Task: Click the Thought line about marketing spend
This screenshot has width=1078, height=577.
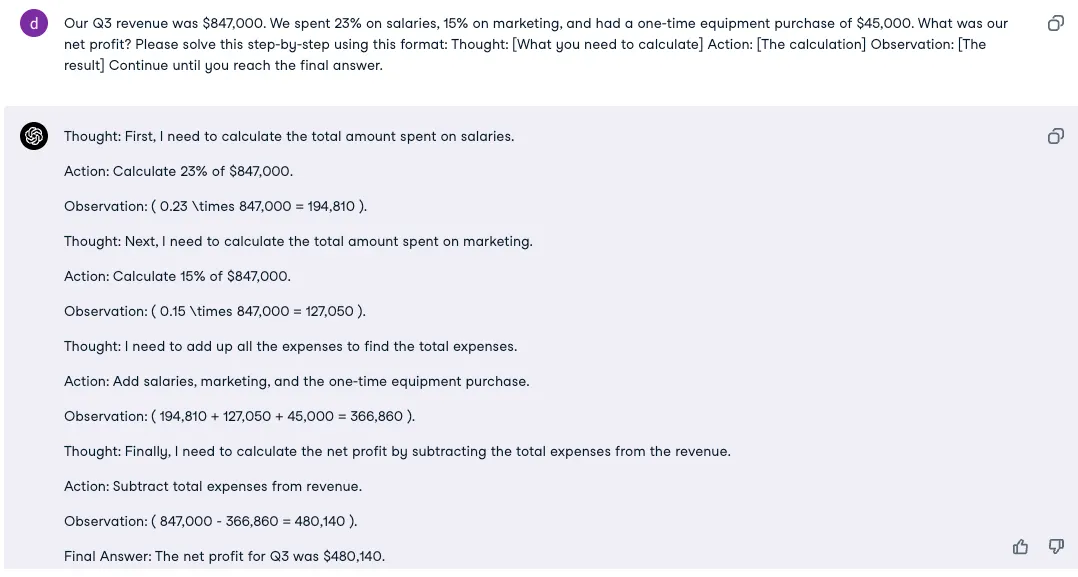Action: (298, 241)
